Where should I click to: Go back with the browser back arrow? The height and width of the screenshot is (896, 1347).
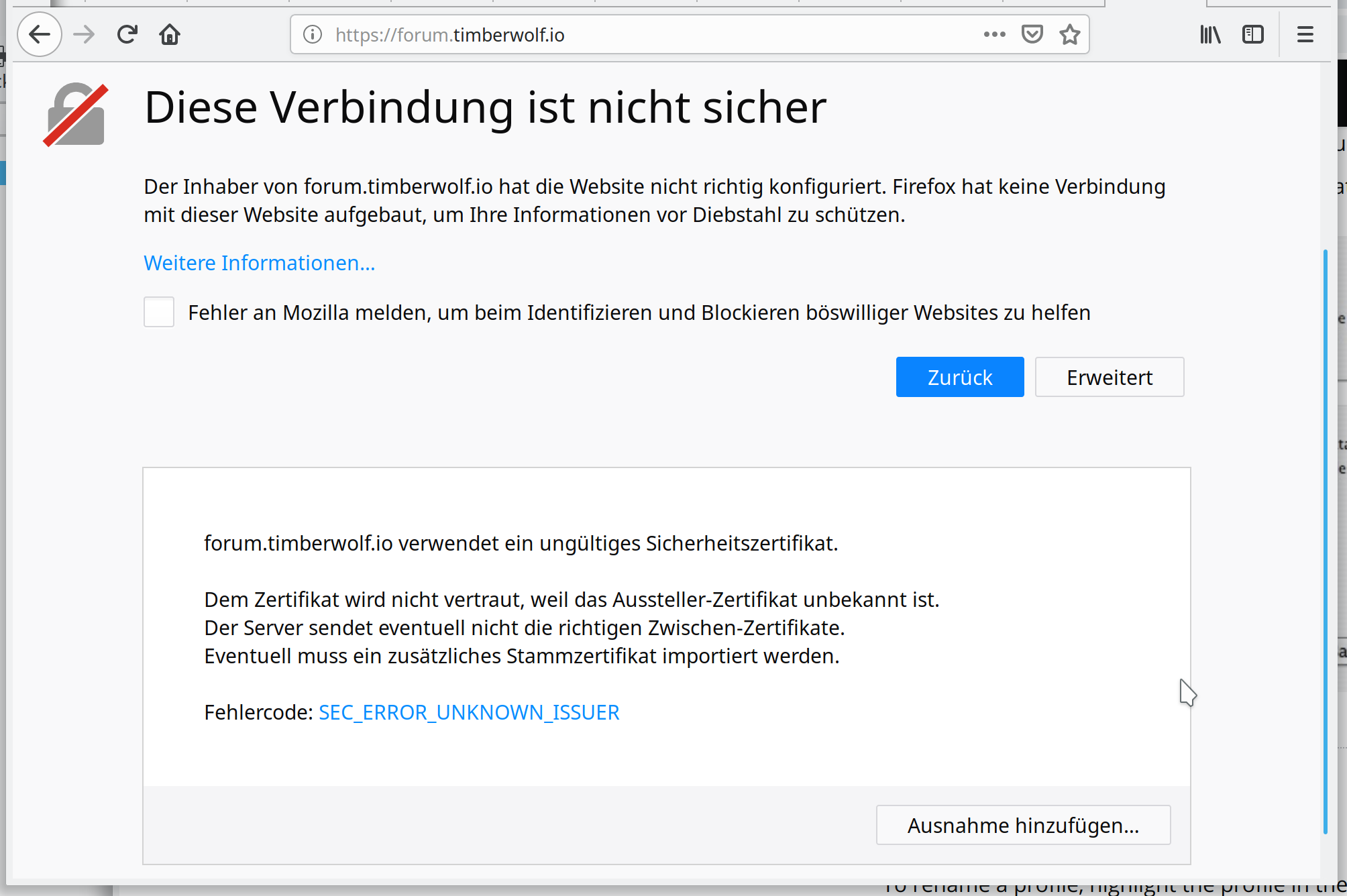click(x=40, y=34)
